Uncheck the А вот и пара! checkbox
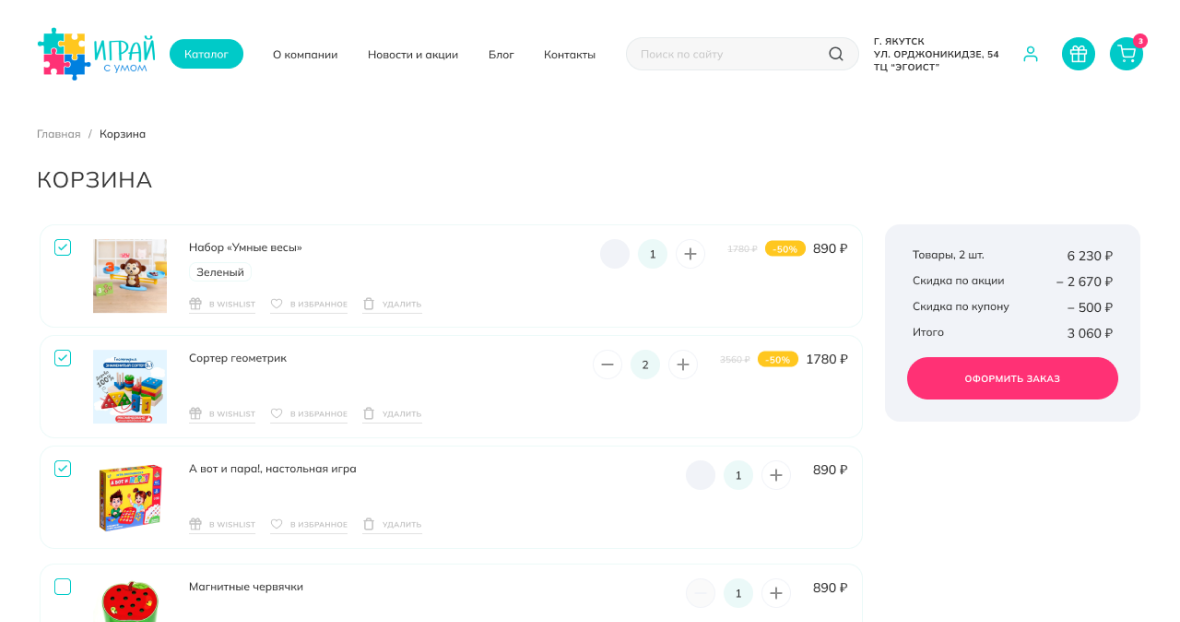 tap(62, 469)
